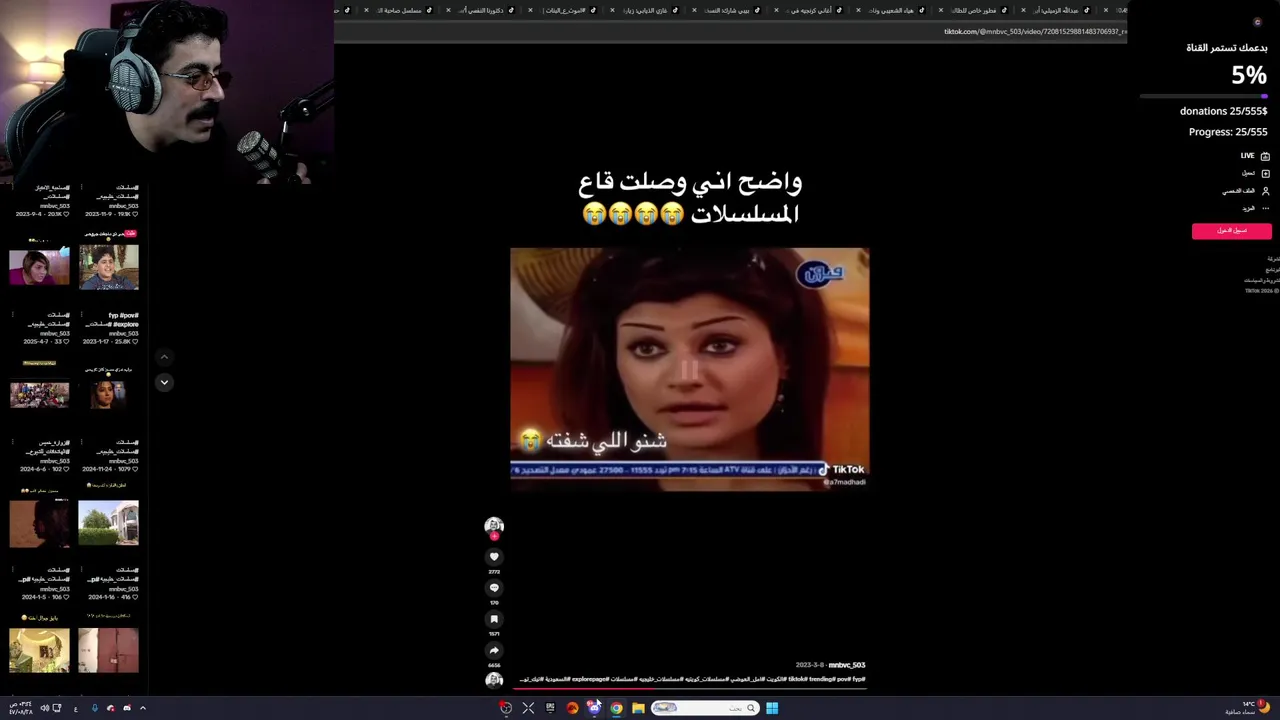Go to previous video up arrow
Screen dimensions: 1280x720
coord(164,357)
